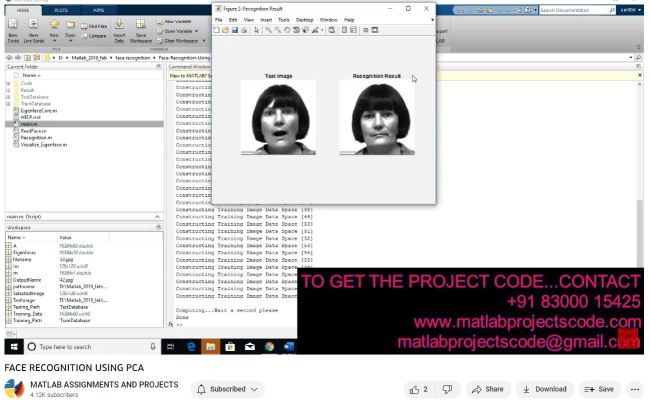650x400 pixels.
Task: Click the YouTube Subscribed button
Action: coord(228,389)
